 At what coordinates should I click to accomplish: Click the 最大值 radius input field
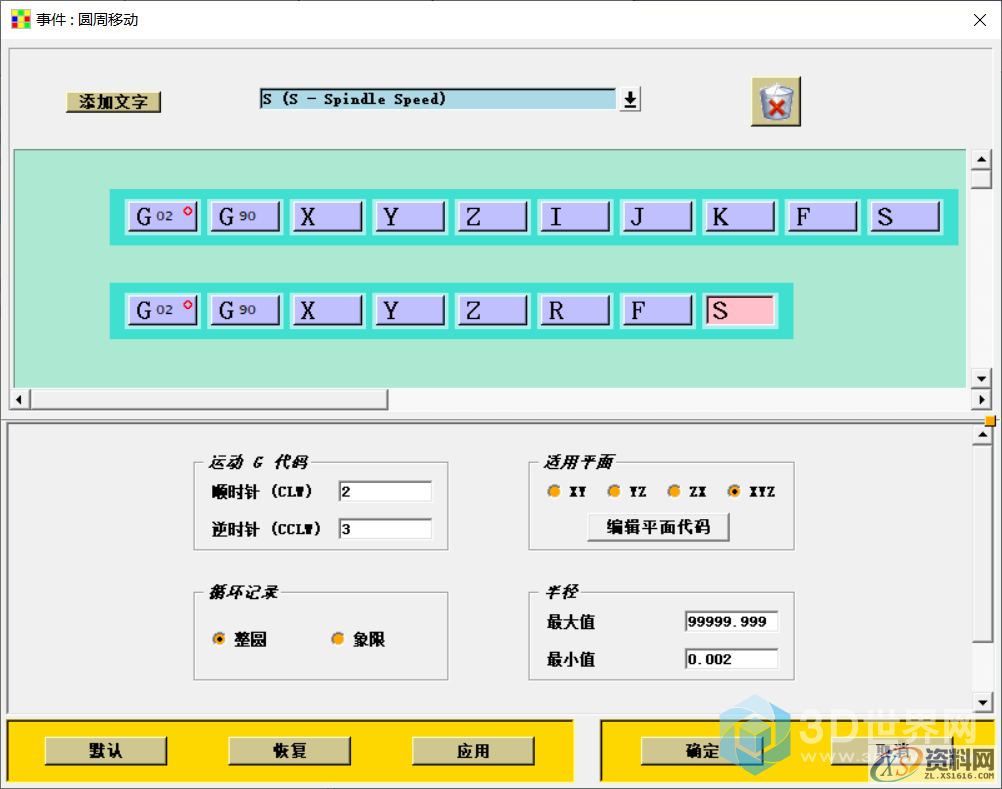click(731, 621)
